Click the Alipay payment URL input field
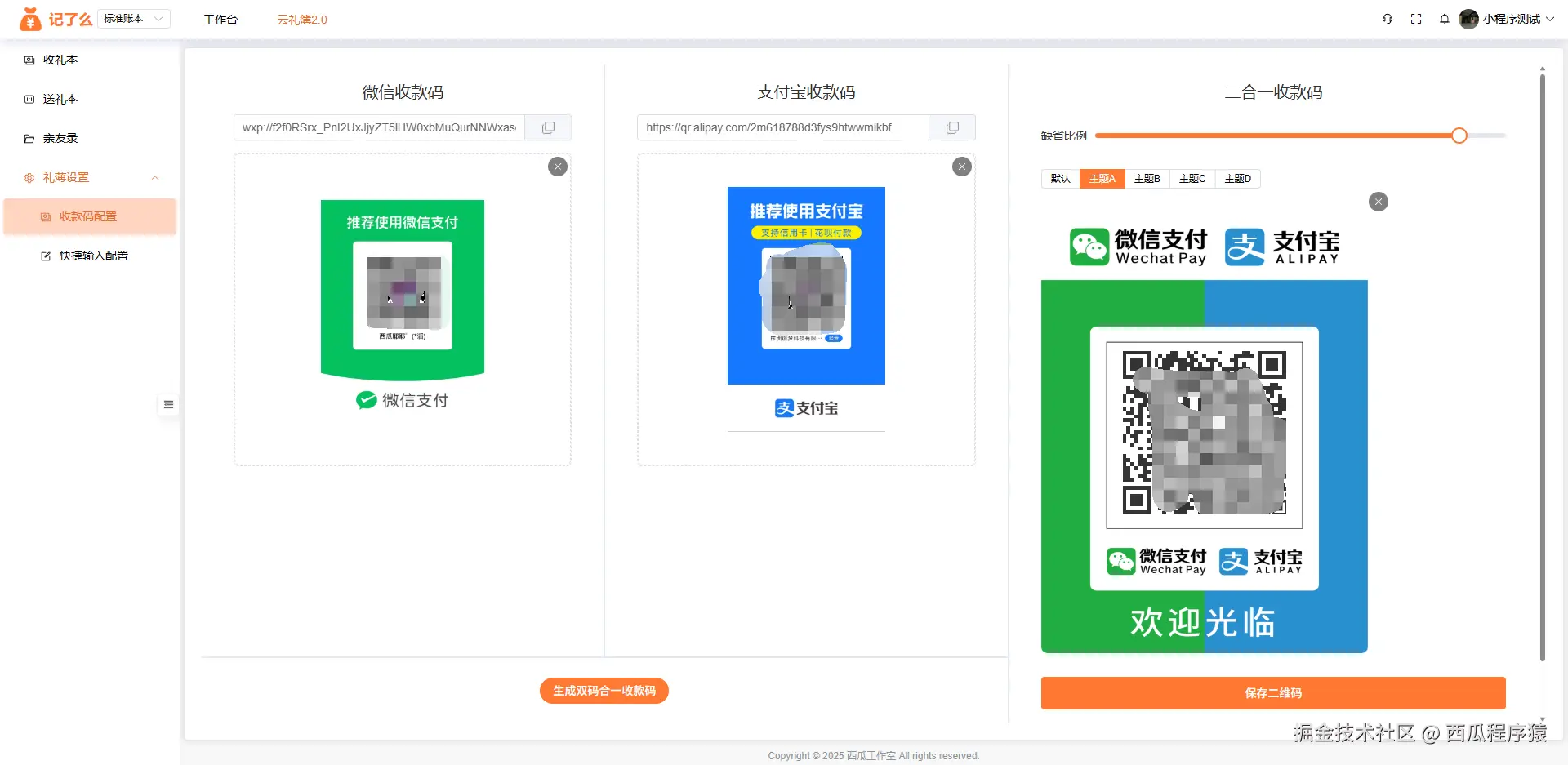The width and height of the screenshot is (1568, 765). click(x=783, y=127)
